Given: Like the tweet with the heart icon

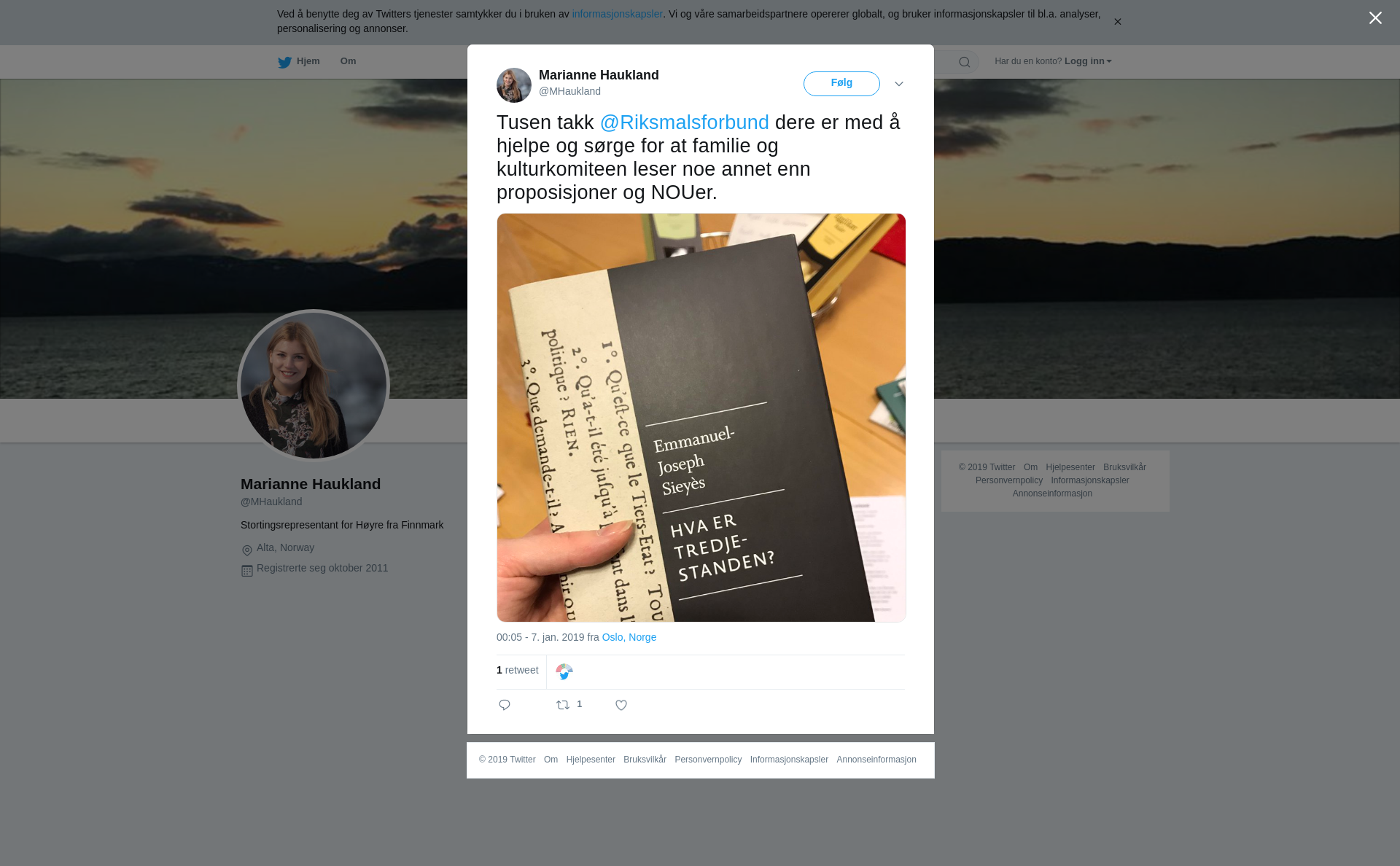Looking at the screenshot, I should coord(621,705).
